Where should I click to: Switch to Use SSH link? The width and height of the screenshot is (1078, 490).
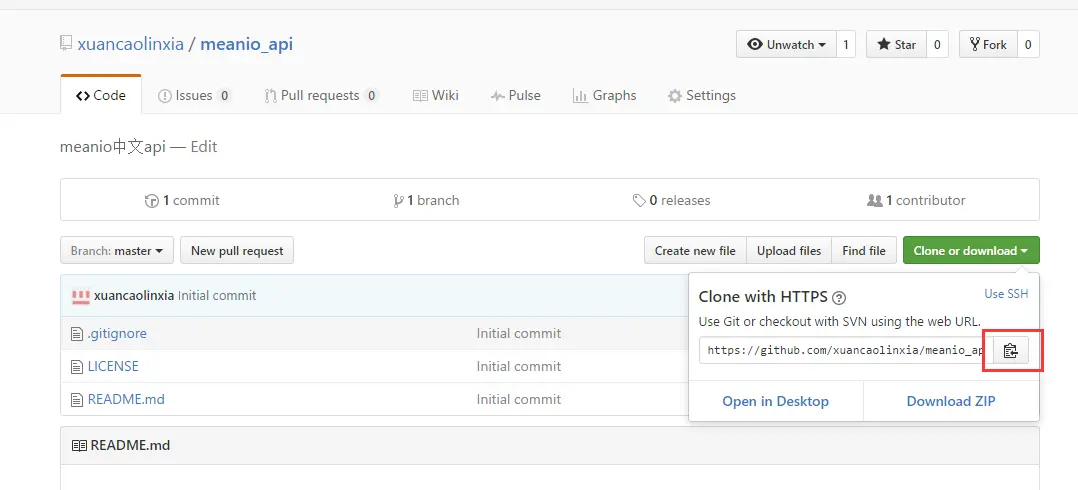1006,293
